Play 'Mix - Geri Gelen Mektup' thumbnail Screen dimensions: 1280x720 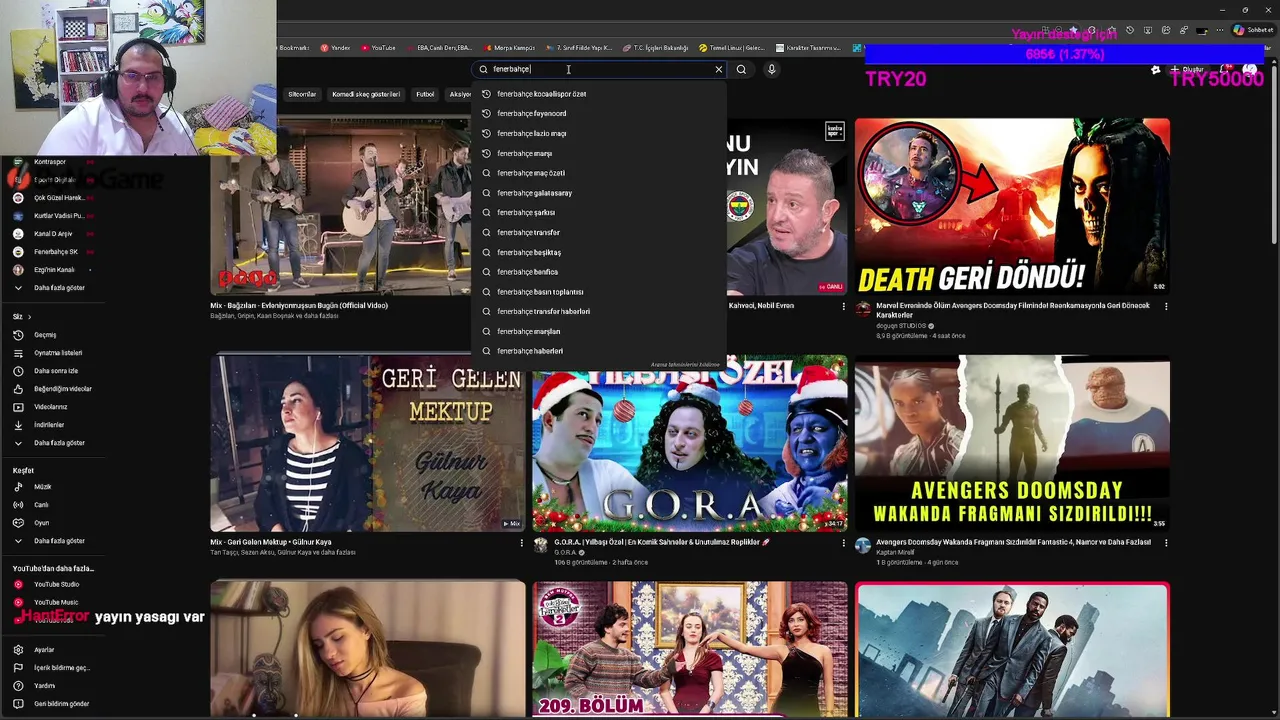coord(368,443)
